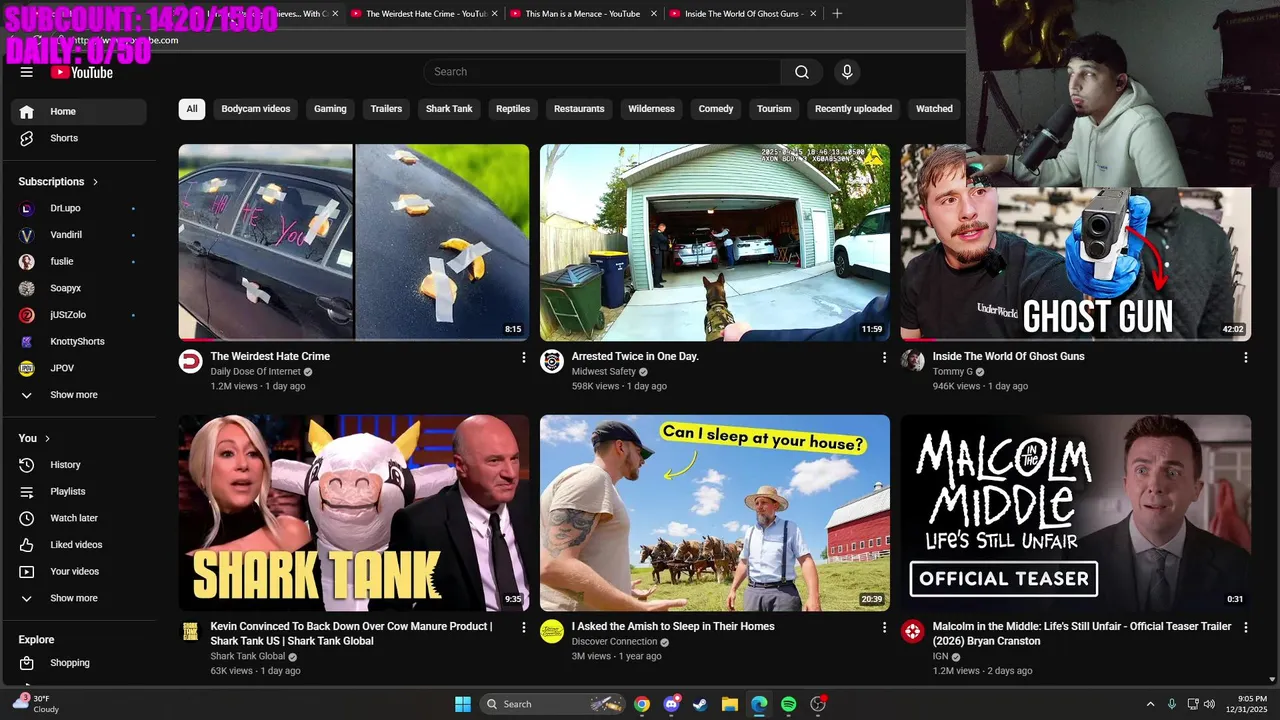Click the magnifying glass search button
1280x720 pixels.
(x=802, y=72)
